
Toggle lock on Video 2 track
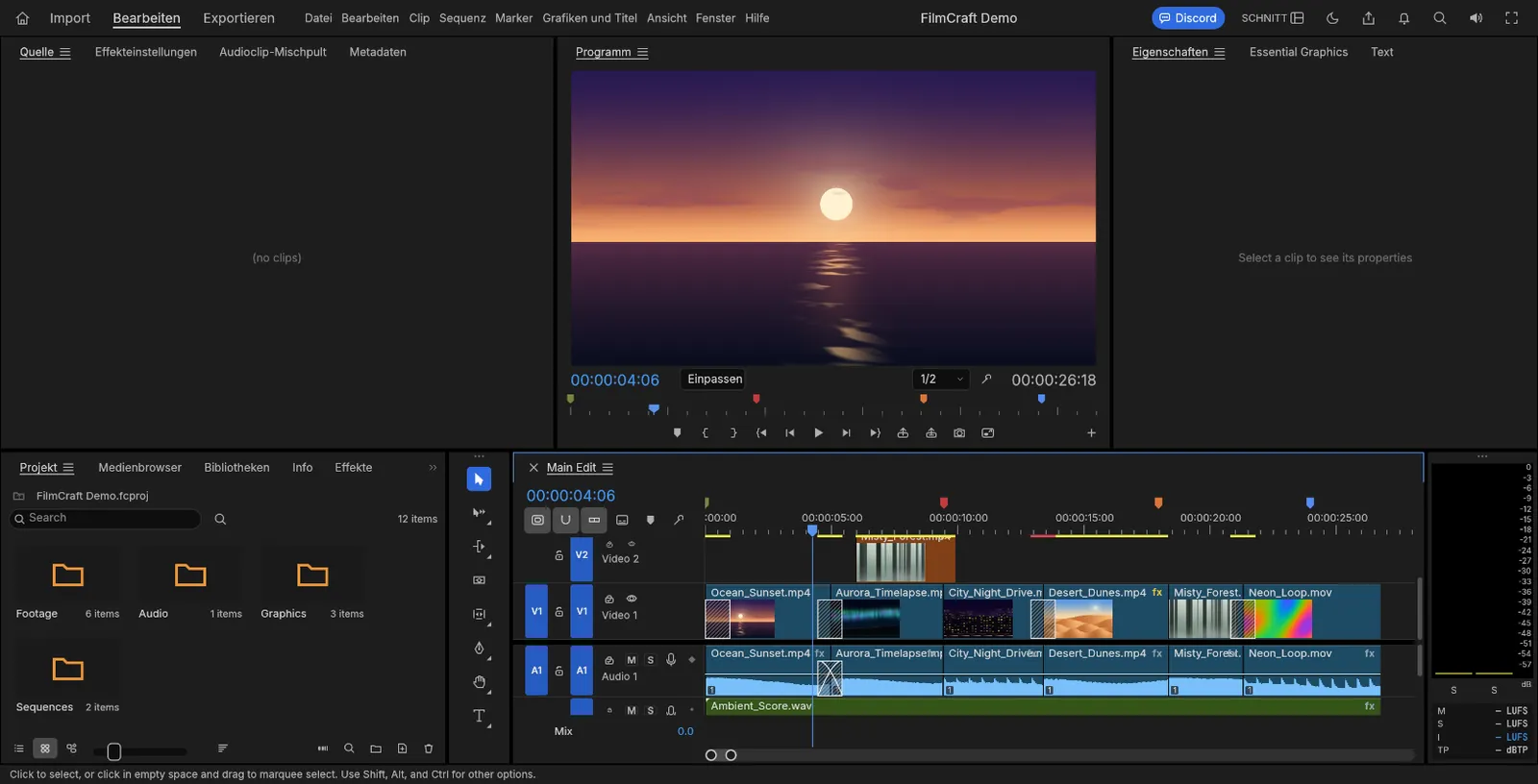tap(558, 555)
